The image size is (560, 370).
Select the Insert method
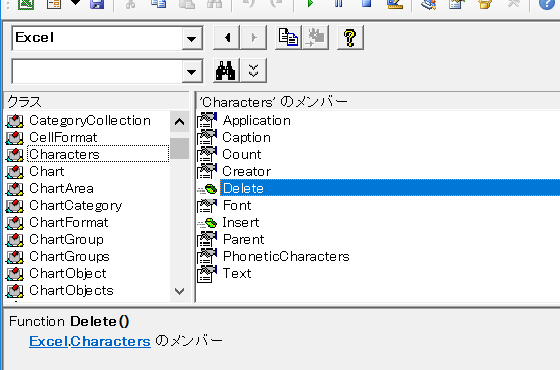tap(240, 222)
